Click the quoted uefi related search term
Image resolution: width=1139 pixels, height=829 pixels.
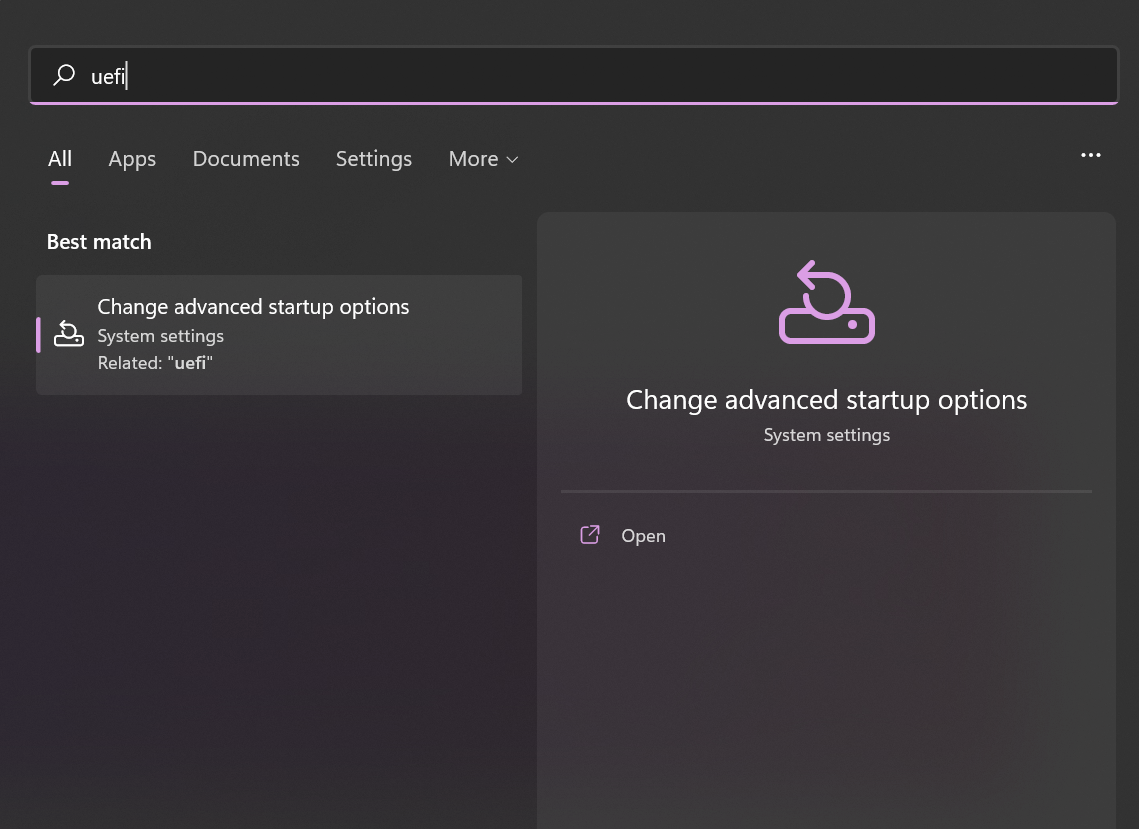[190, 362]
